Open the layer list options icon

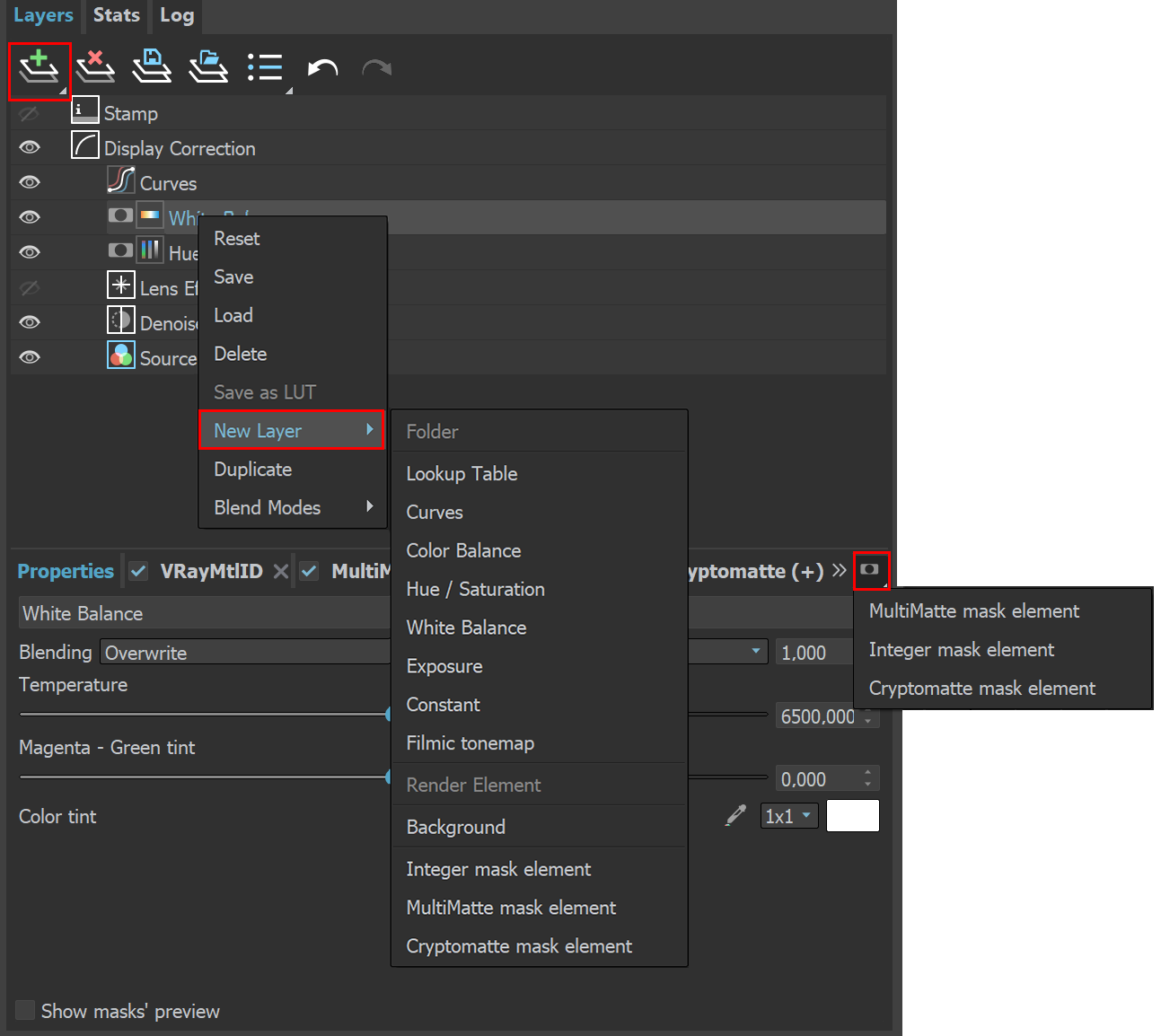pyautogui.click(x=267, y=66)
